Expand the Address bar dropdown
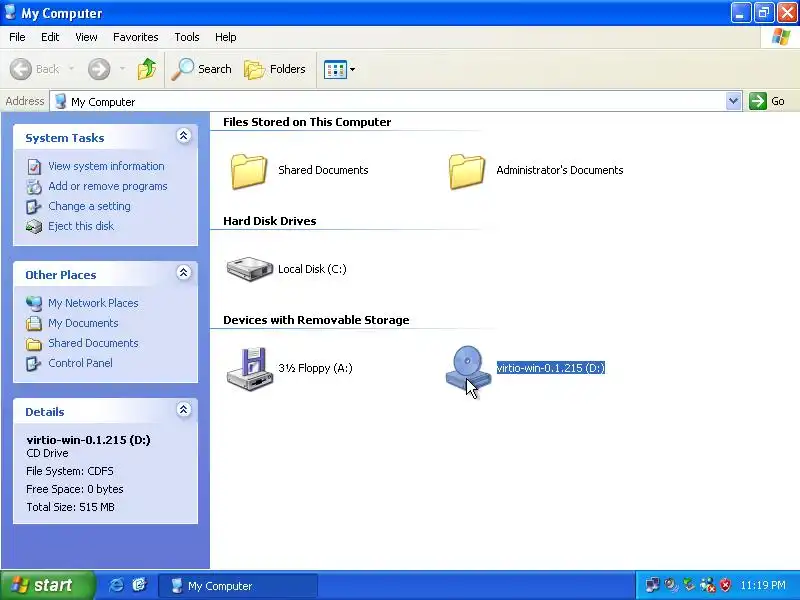Image resolution: width=800 pixels, height=600 pixels. pyautogui.click(x=733, y=101)
